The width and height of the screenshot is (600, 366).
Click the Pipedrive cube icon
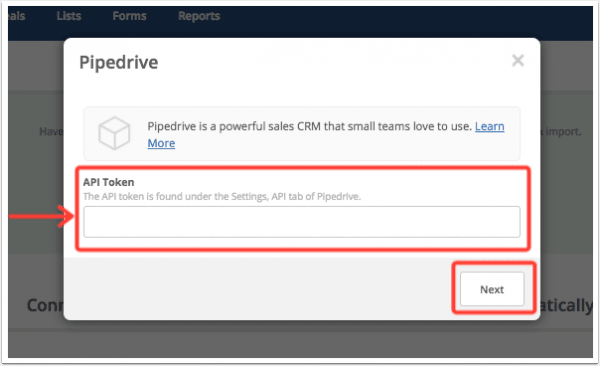[x=114, y=133]
